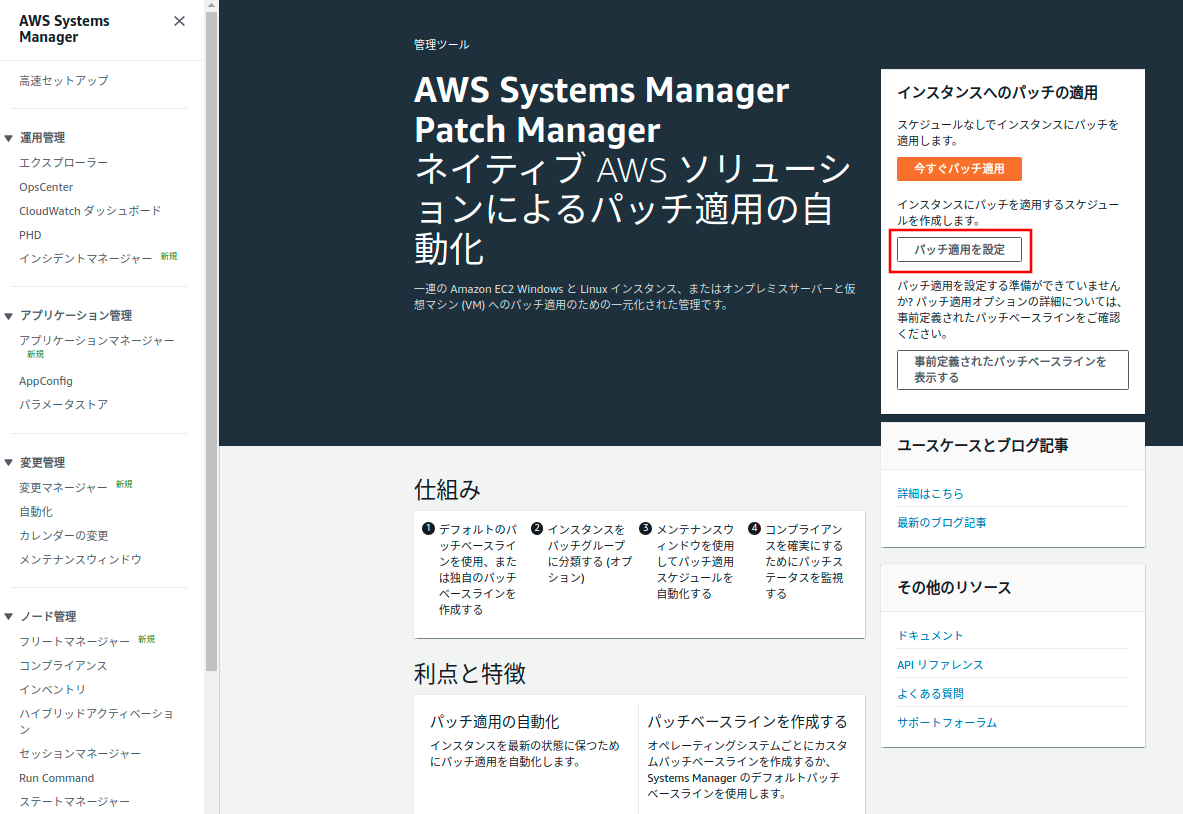Open the よくある質問 link
This screenshot has width=1183, height=814.
(930, 694)
